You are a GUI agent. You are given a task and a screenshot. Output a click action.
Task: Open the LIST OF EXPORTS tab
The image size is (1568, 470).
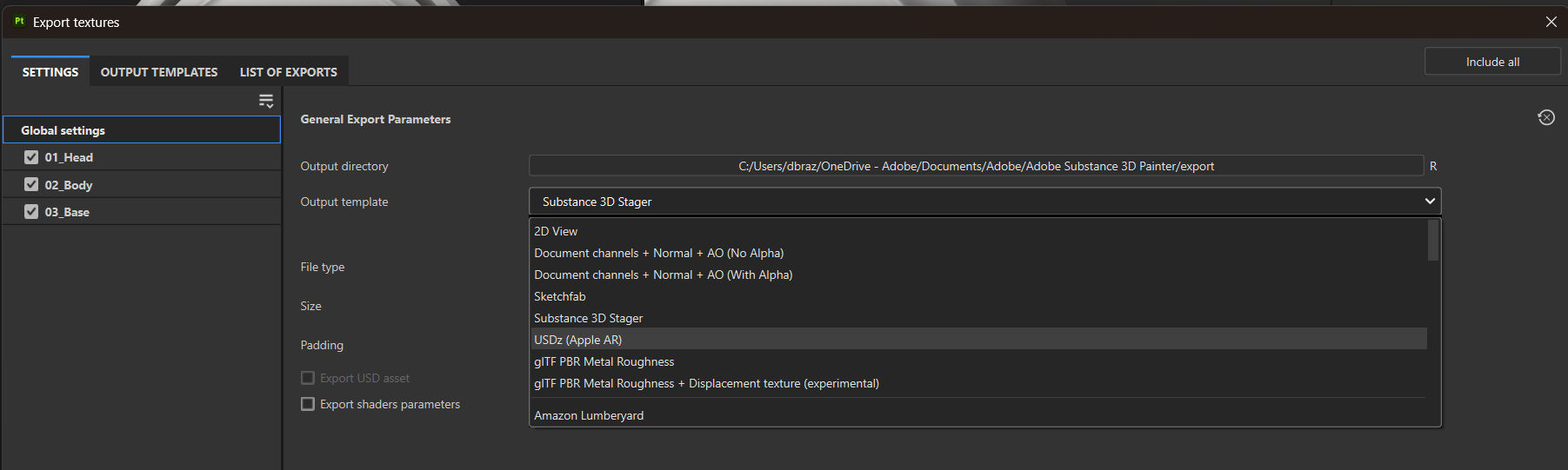[289, 72]
